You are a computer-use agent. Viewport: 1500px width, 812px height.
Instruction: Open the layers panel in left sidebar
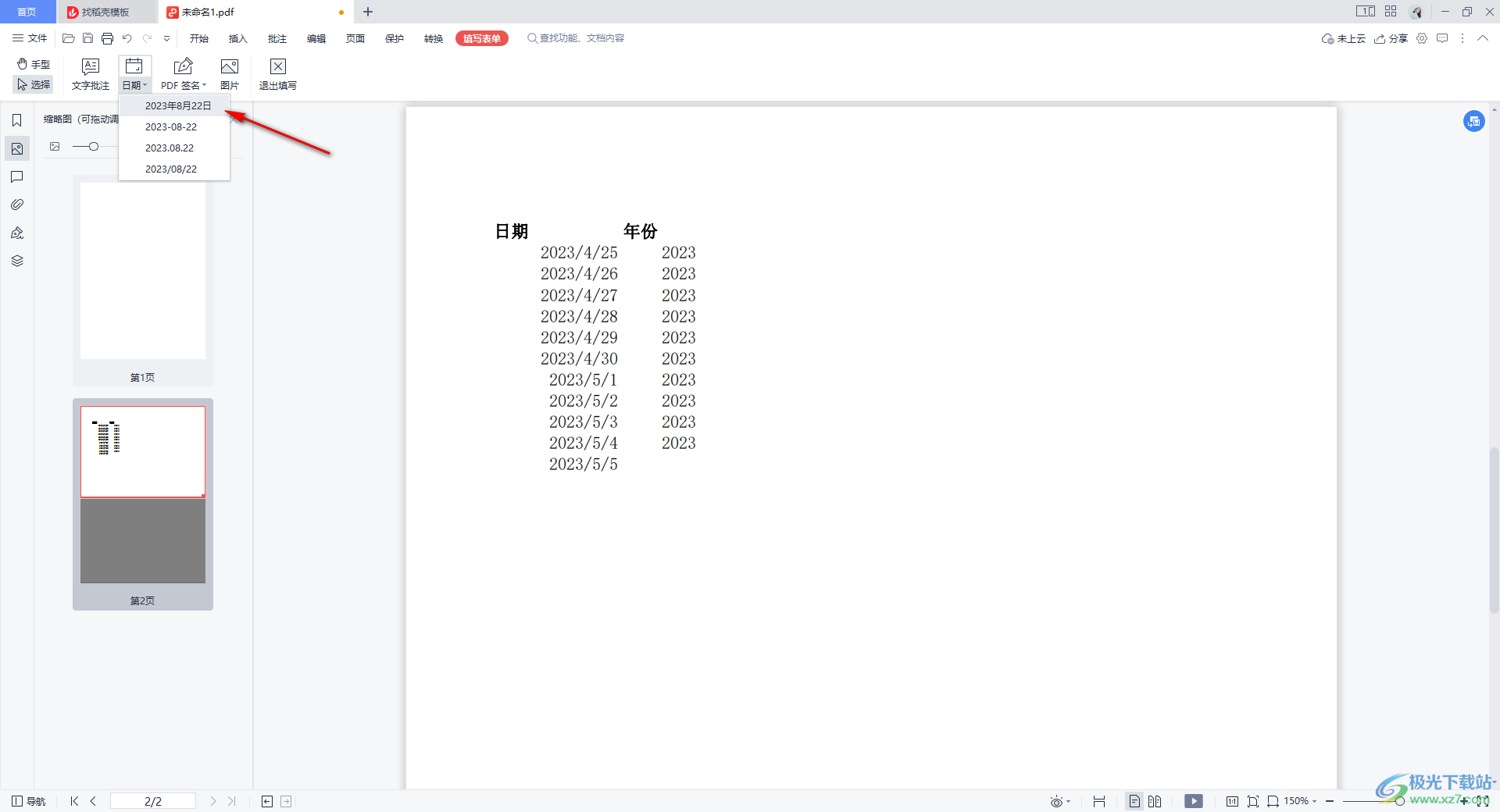[x=17, y=261]
